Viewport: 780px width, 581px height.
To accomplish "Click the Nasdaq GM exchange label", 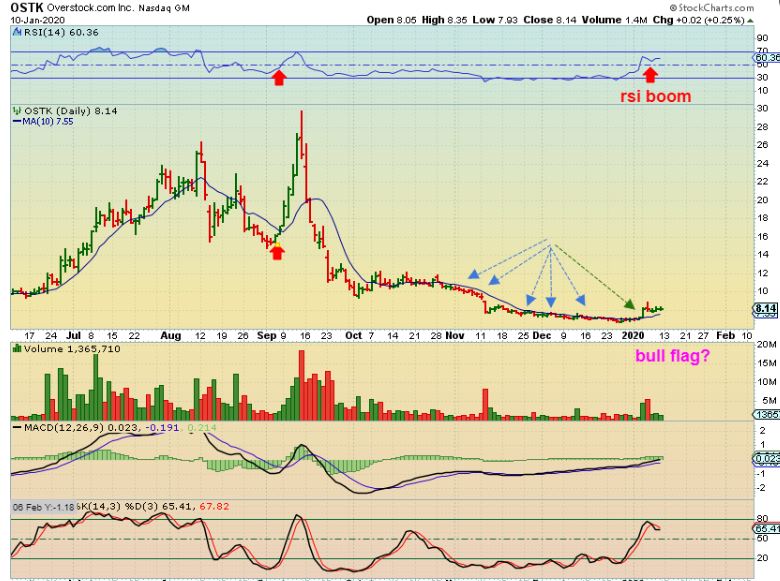I will [x=164, y=8].
